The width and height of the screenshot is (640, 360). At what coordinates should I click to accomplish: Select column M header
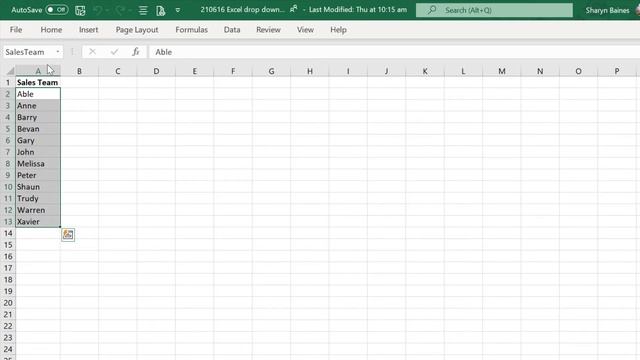(502, 71)
